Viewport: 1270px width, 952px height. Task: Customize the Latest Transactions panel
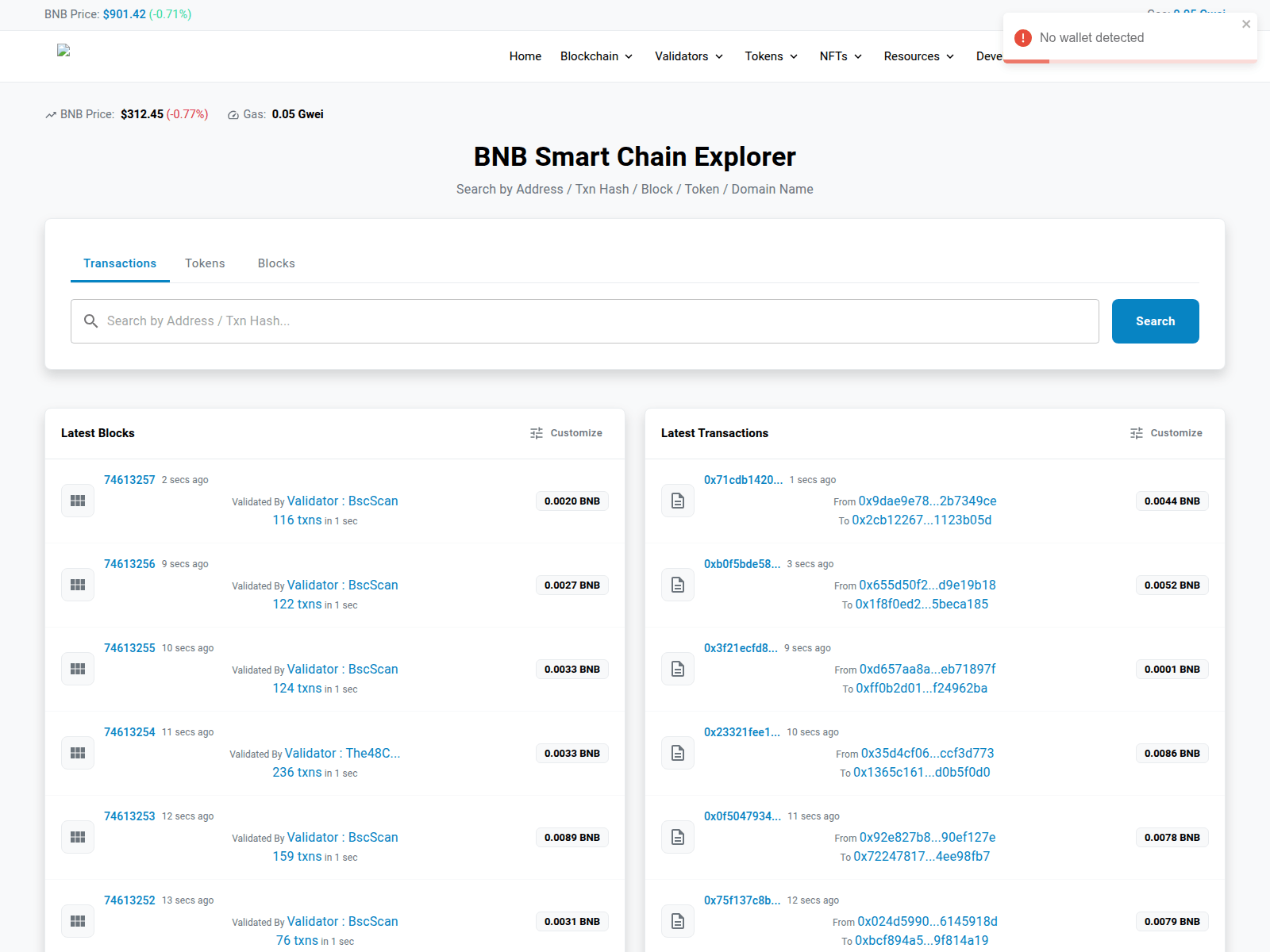pyautogui.click(x=1167, y=433)
